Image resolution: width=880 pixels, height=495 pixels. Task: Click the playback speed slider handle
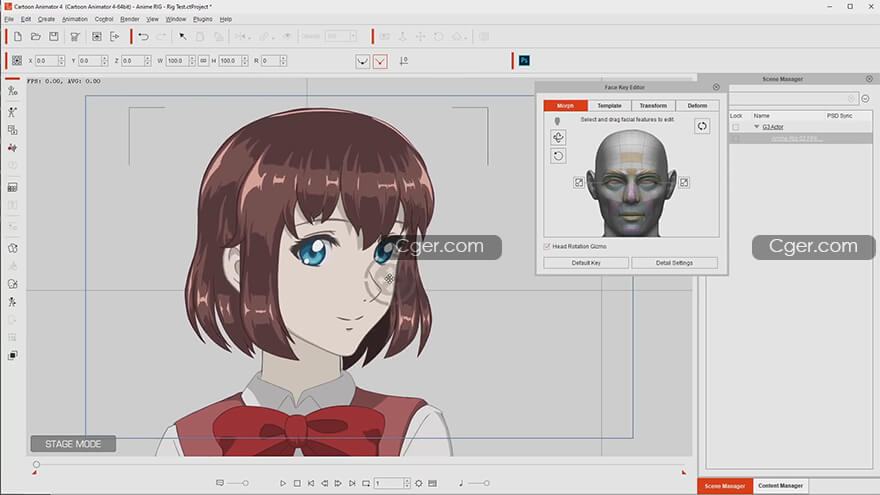245,483
